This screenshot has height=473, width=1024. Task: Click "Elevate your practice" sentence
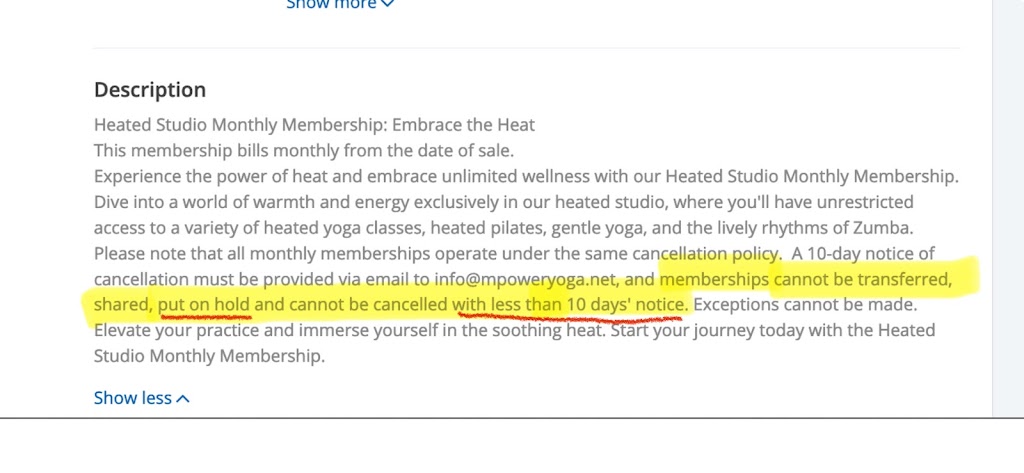tap(180, 330)
